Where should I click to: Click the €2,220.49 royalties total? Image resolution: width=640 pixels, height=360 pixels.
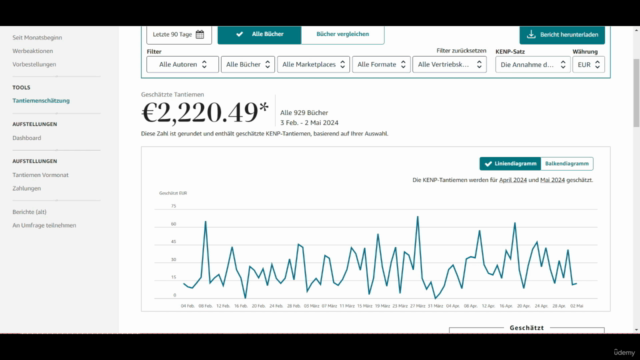pos(205,112)
